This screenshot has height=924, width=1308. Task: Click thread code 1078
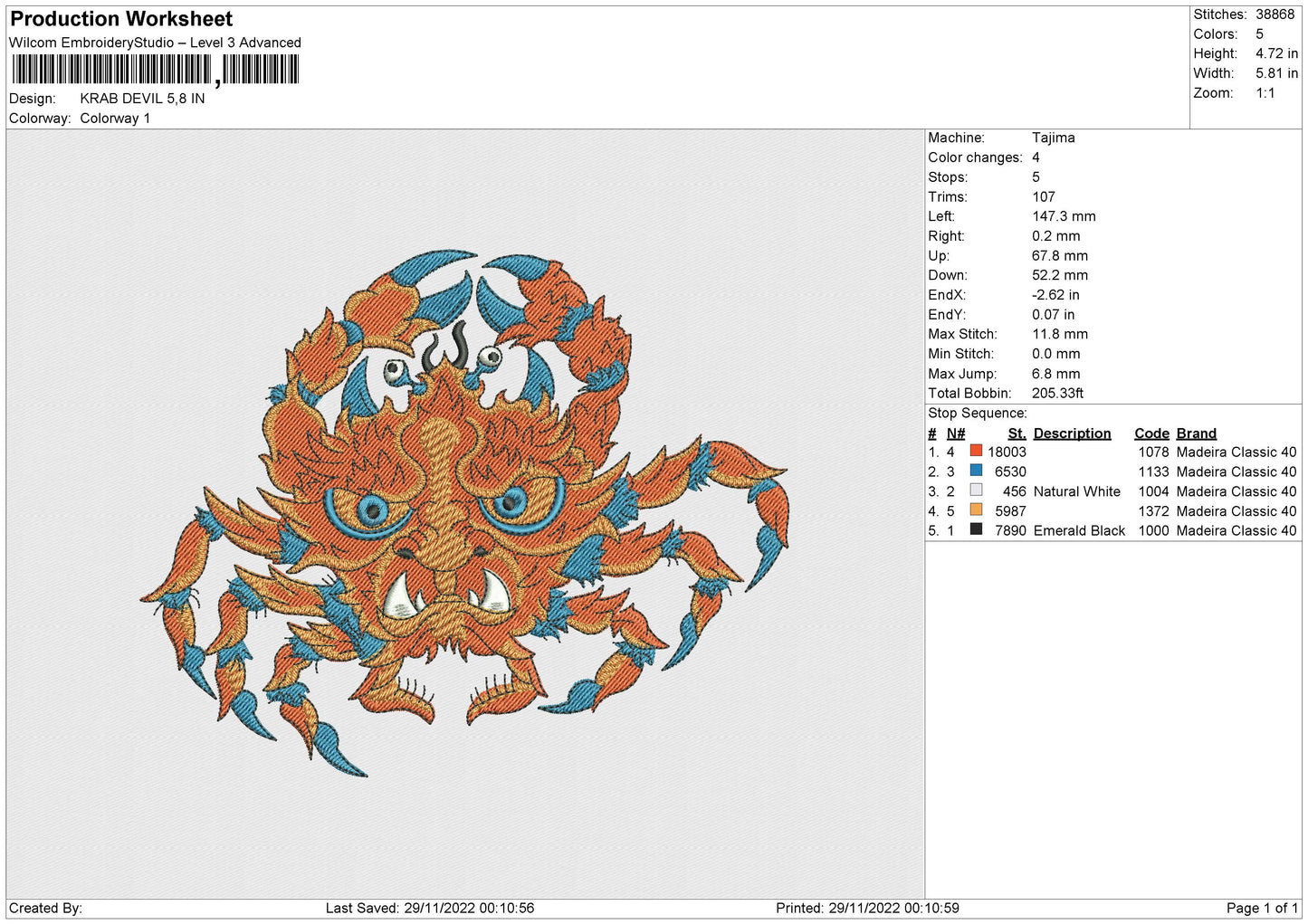click(1153, 452)
